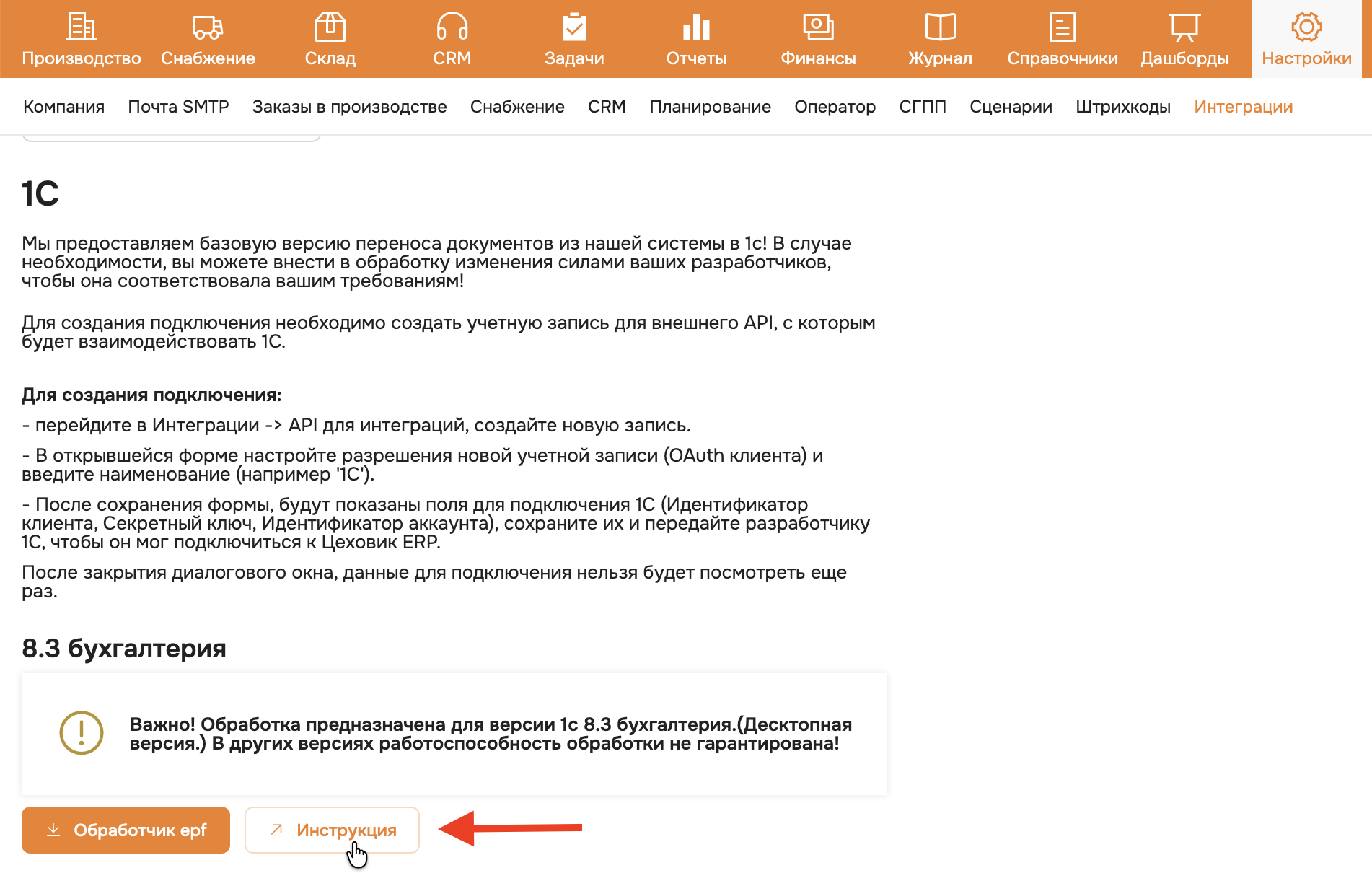Open the Задачи clipboard icon
1372x873 pixels.
point(574,27)
